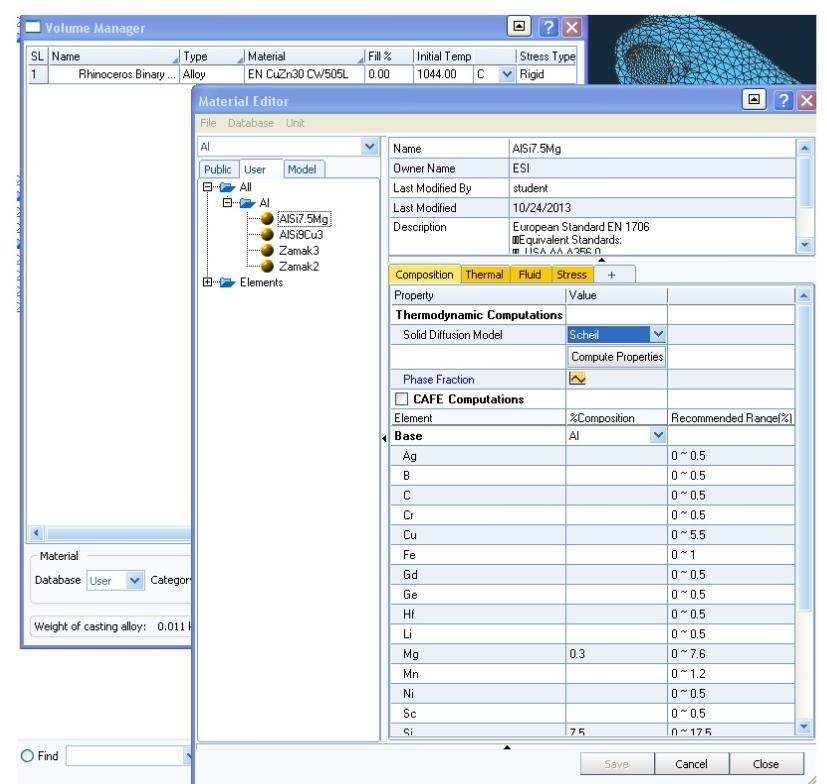
Task: Click the AlSi9Cu3 material sphere icon
Action: (x=267, y=234)
